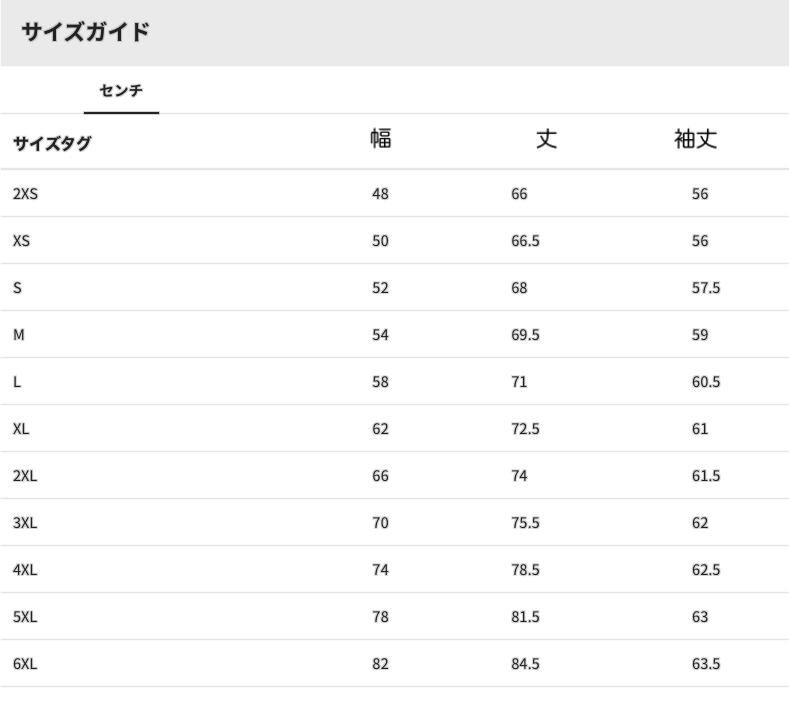Click the width value 54 for M

point(380,335)
